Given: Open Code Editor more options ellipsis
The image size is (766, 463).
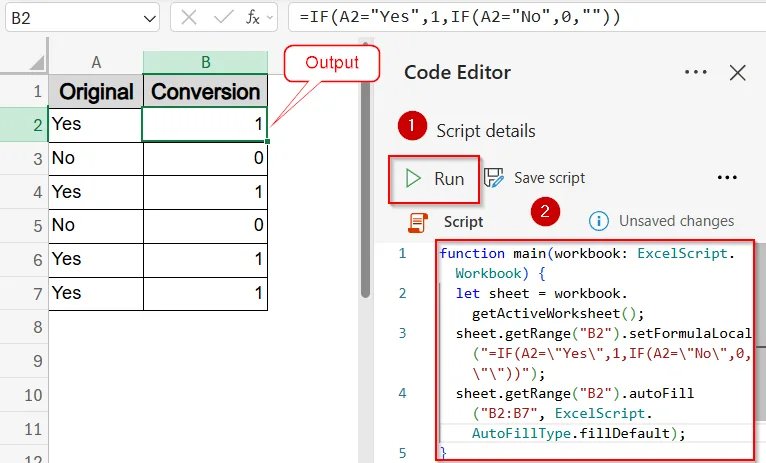Looking at the screenshot, I should (x=696, y=72).
